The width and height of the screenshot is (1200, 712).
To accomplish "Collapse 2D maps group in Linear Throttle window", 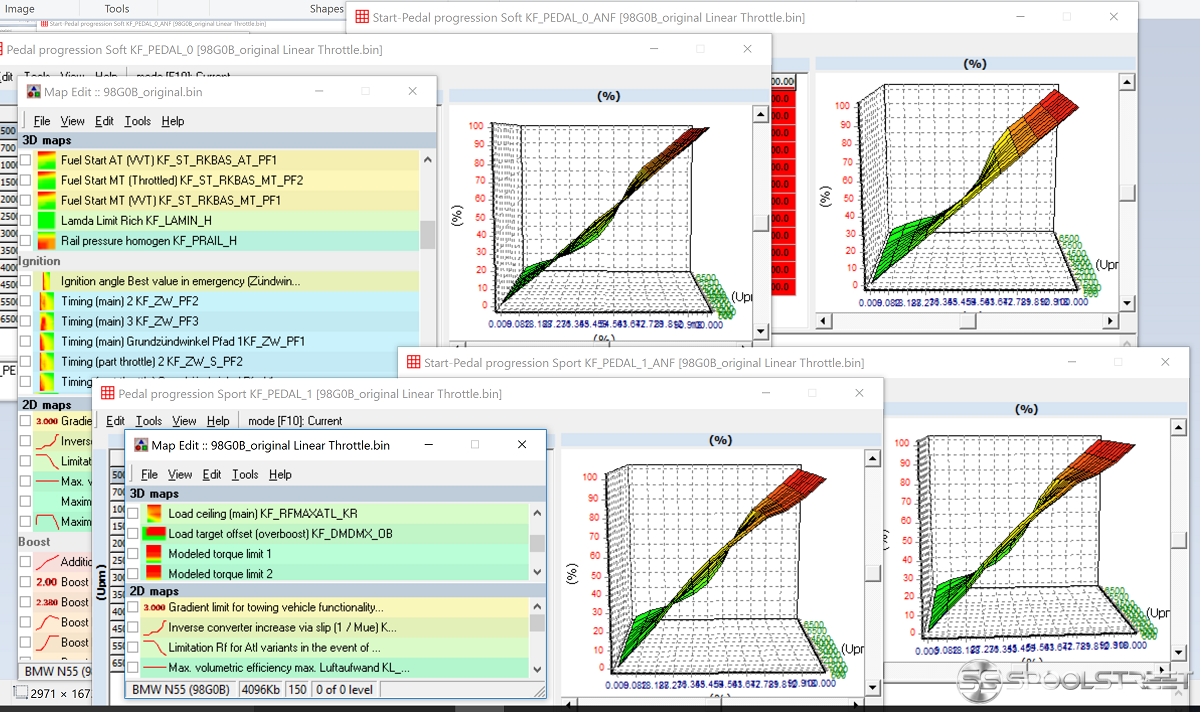I will click(x=336, y=591).
